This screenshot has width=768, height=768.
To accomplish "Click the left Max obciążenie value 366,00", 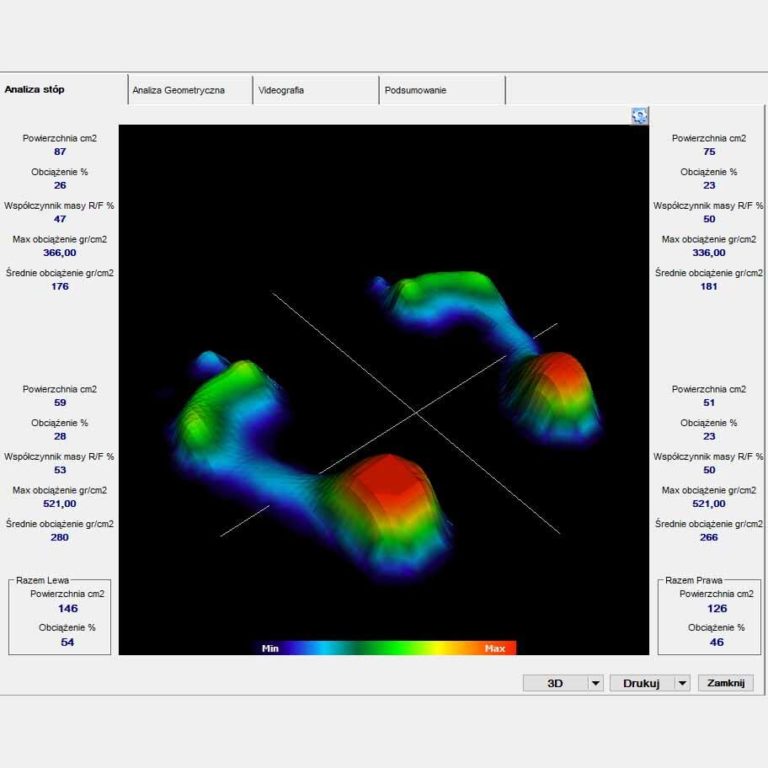I will [60, 253].
